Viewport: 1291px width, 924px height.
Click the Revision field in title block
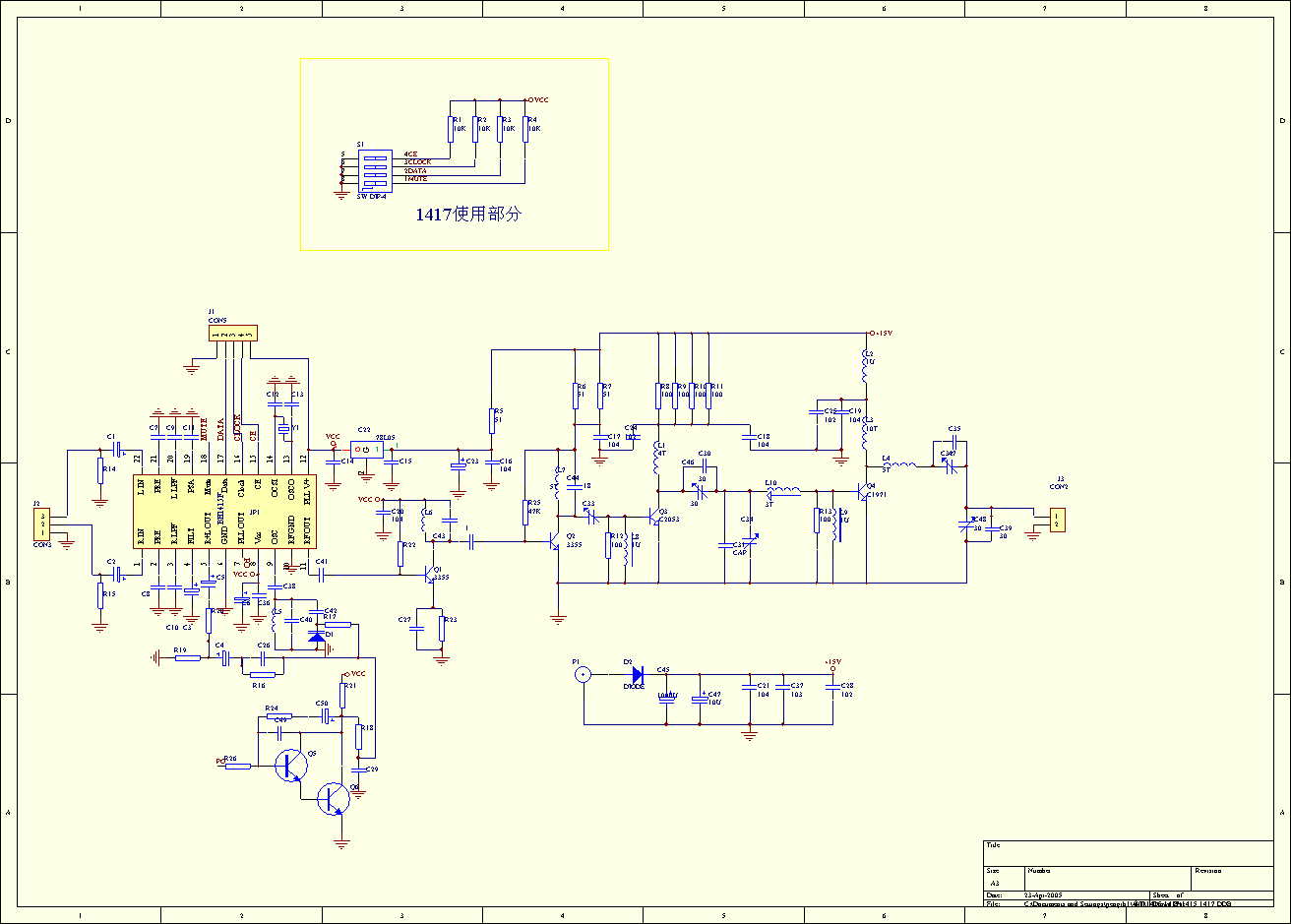tap(1232, 879)
